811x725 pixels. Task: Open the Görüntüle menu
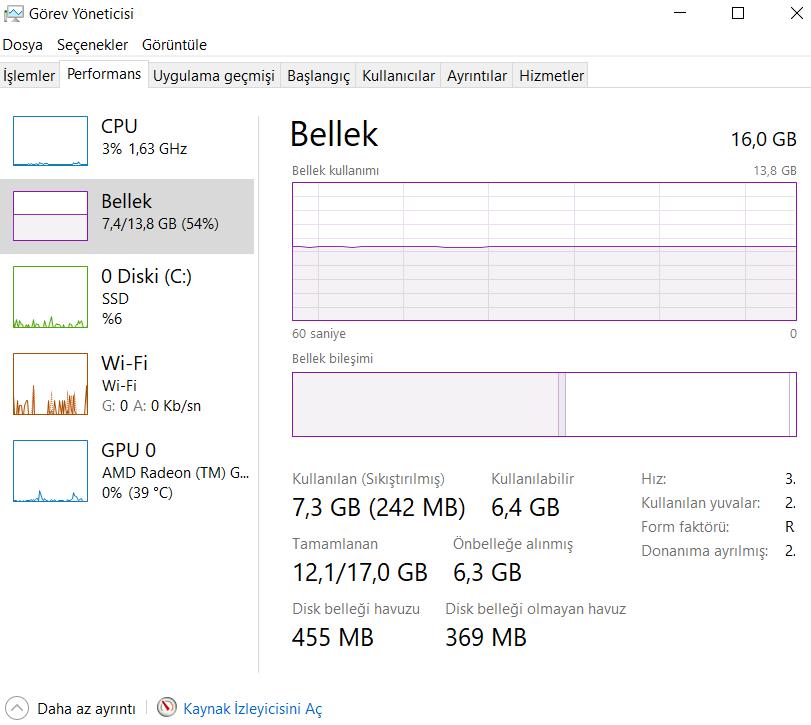click(x=174, y=45)
